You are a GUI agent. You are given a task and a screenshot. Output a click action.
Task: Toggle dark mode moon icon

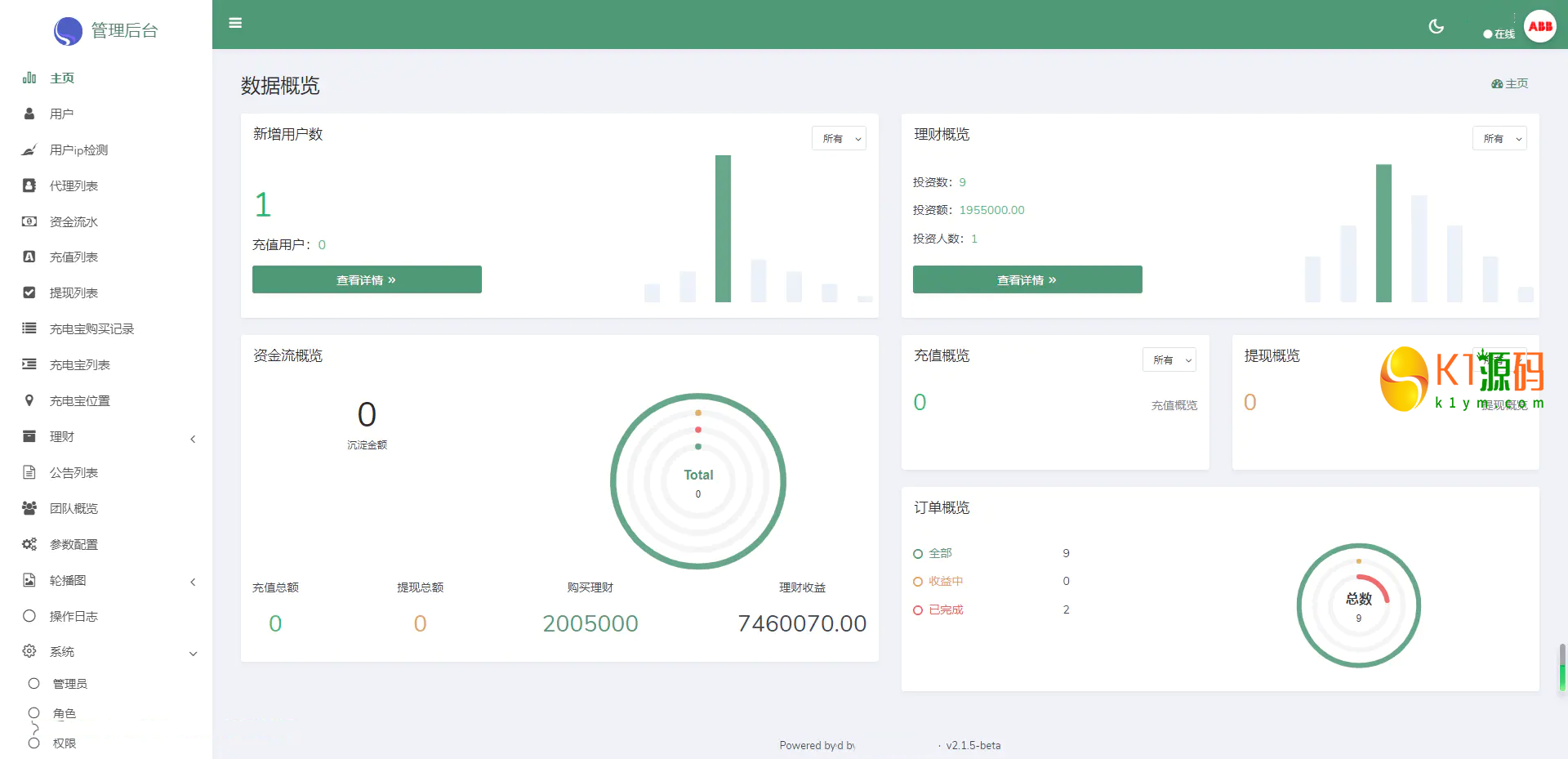point(1436,26)
